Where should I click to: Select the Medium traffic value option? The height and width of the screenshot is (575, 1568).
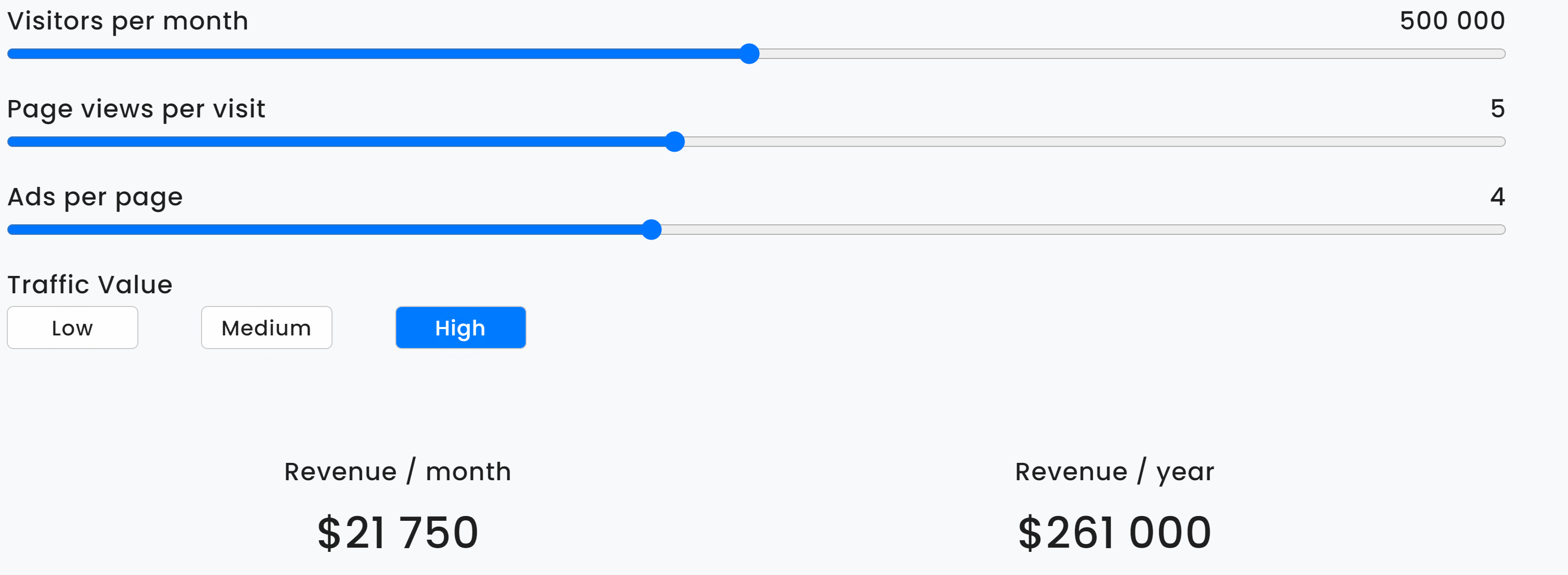(x=266, y=328)
